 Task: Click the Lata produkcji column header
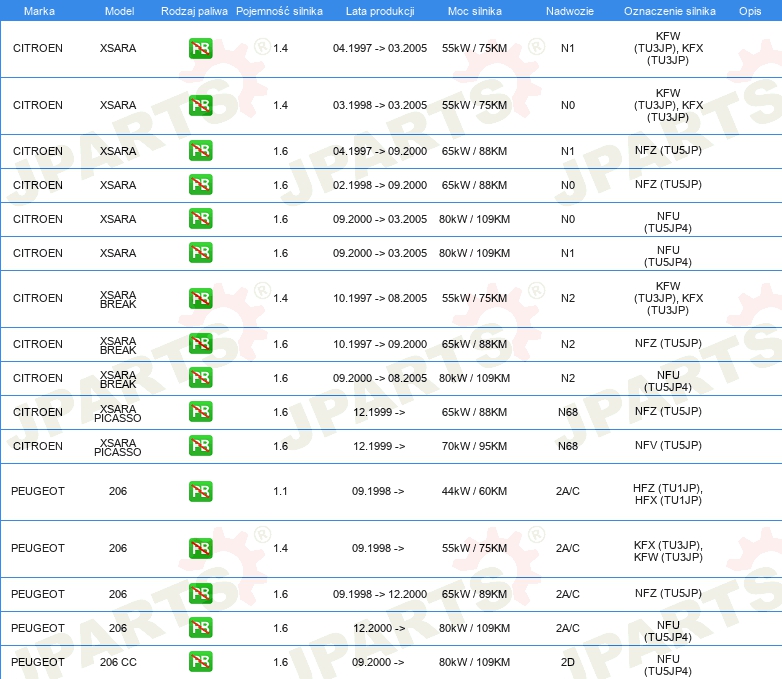coord(379,10)
